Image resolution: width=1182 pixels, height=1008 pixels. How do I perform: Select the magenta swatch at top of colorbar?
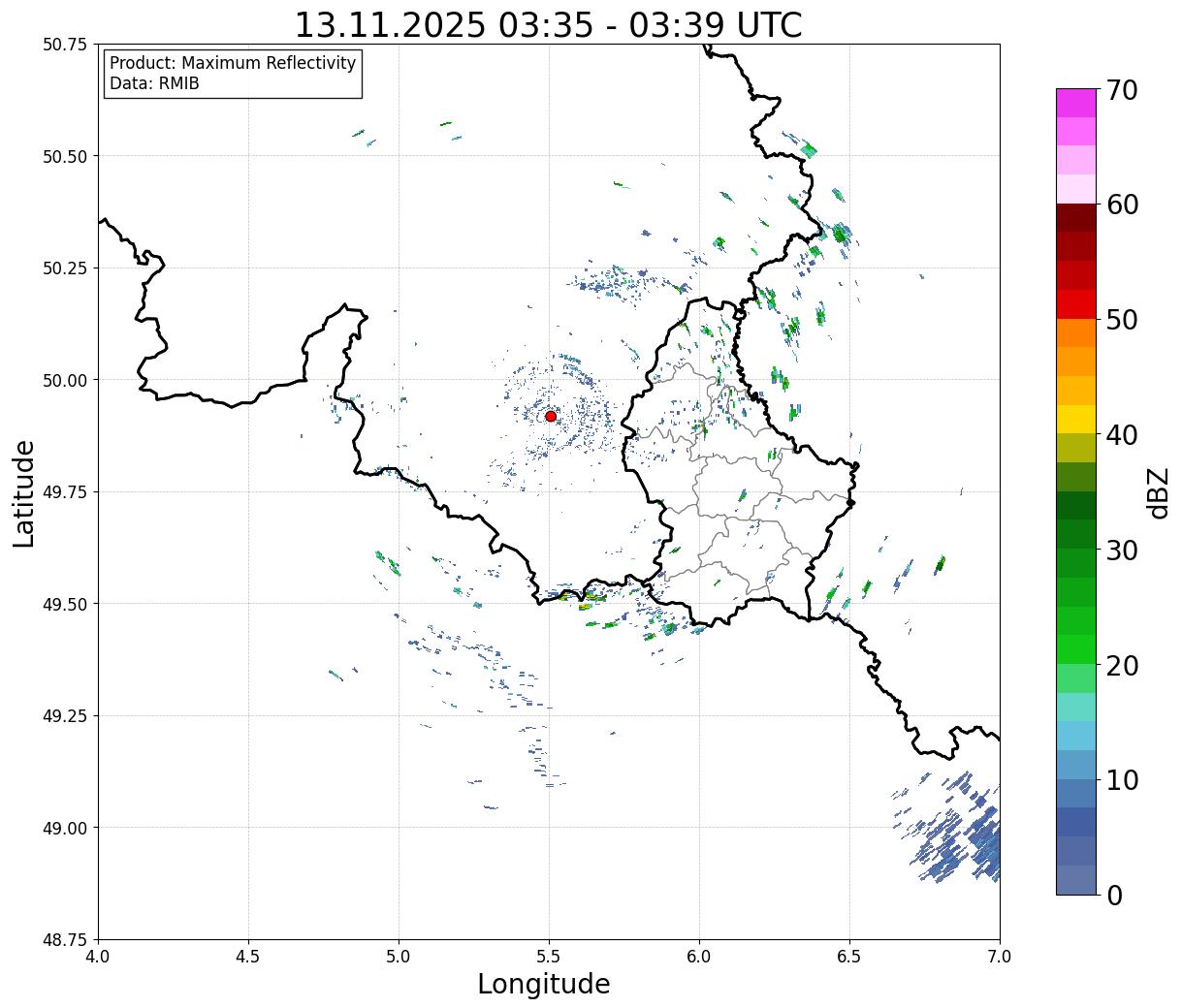1075,103
